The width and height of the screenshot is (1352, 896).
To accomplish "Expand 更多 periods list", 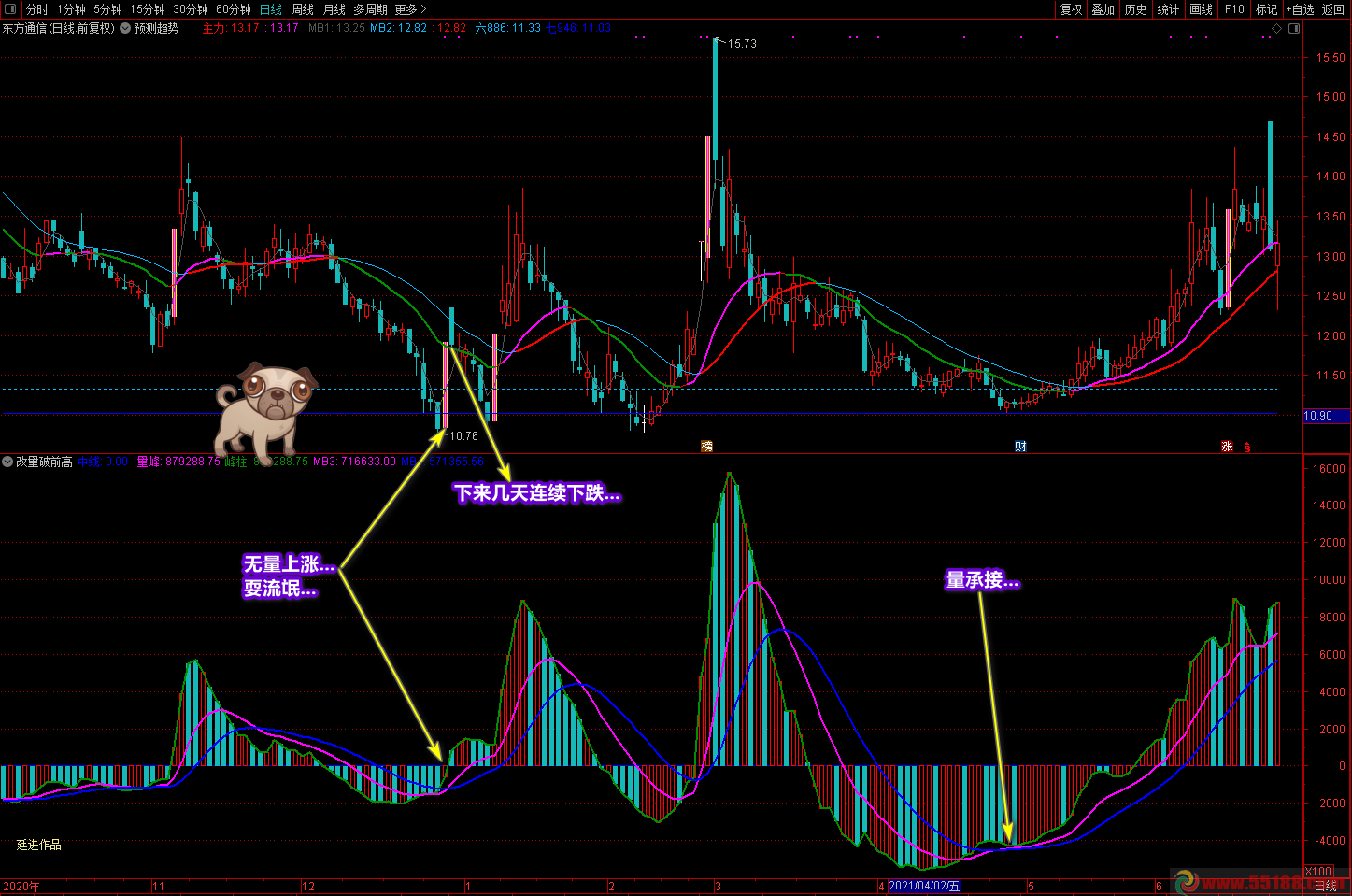I will click(x=409, y=9).
